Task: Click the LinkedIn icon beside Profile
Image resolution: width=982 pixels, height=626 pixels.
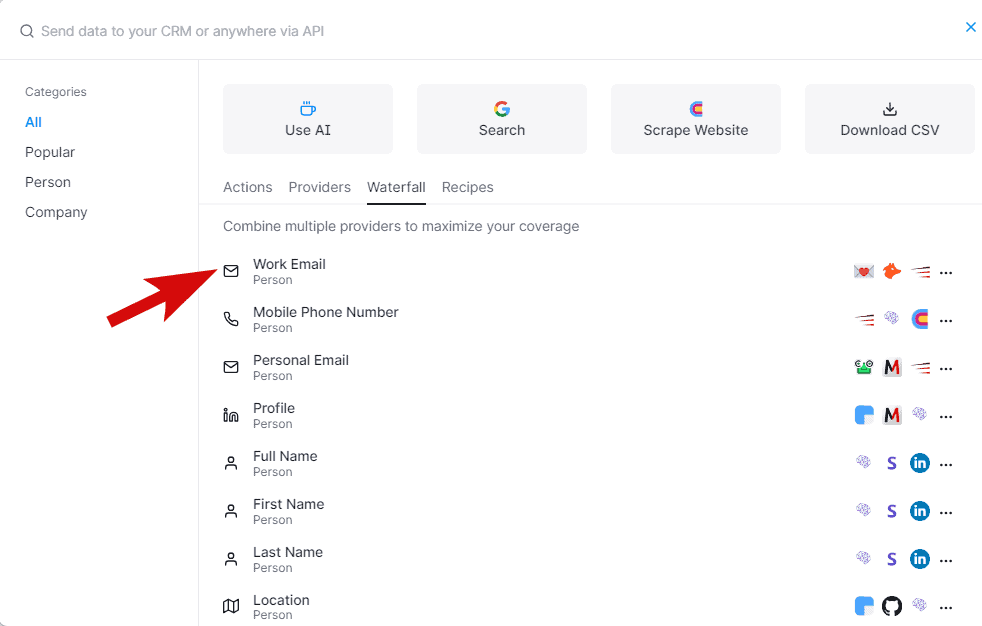Action: pos(231,415)
